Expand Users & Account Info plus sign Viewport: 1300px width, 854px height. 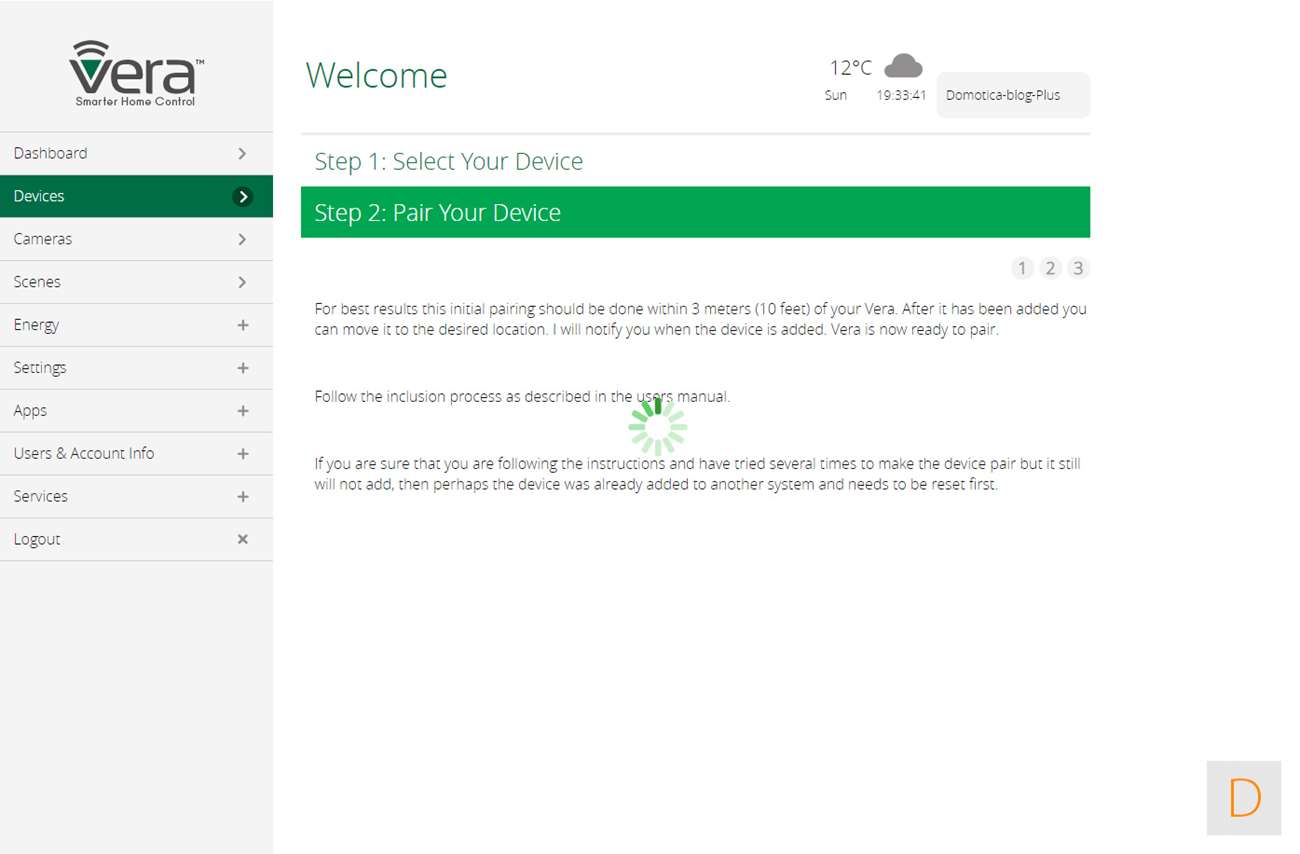pos(242,454)
